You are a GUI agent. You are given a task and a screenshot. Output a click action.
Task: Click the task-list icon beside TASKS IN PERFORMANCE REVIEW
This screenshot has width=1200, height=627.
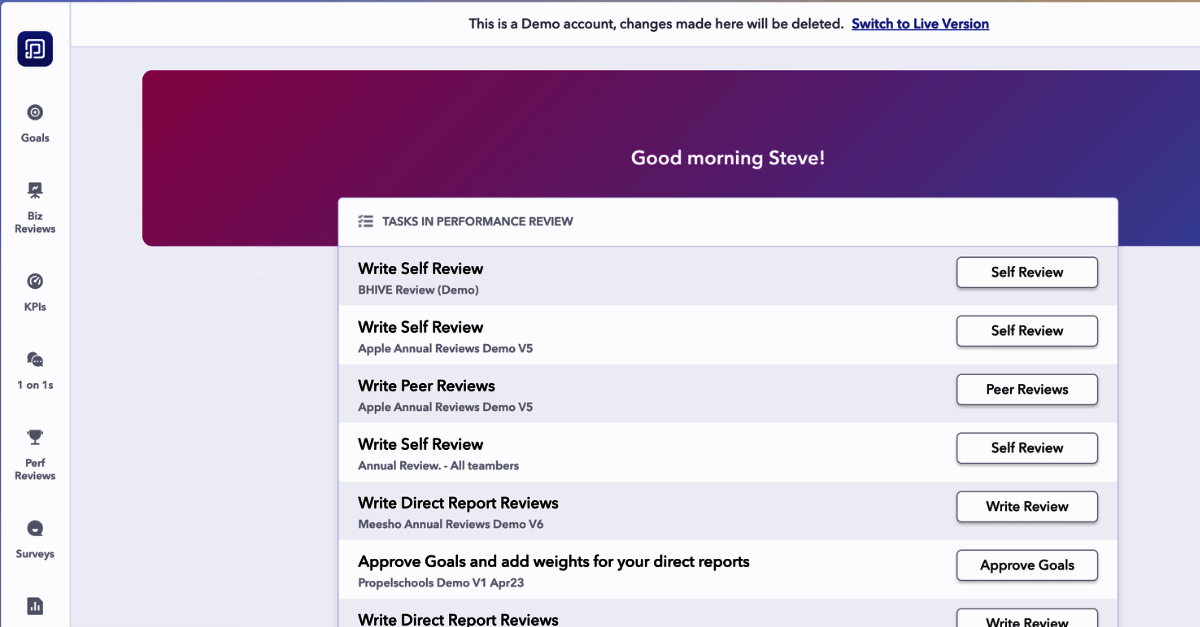[x=366, y=221]
